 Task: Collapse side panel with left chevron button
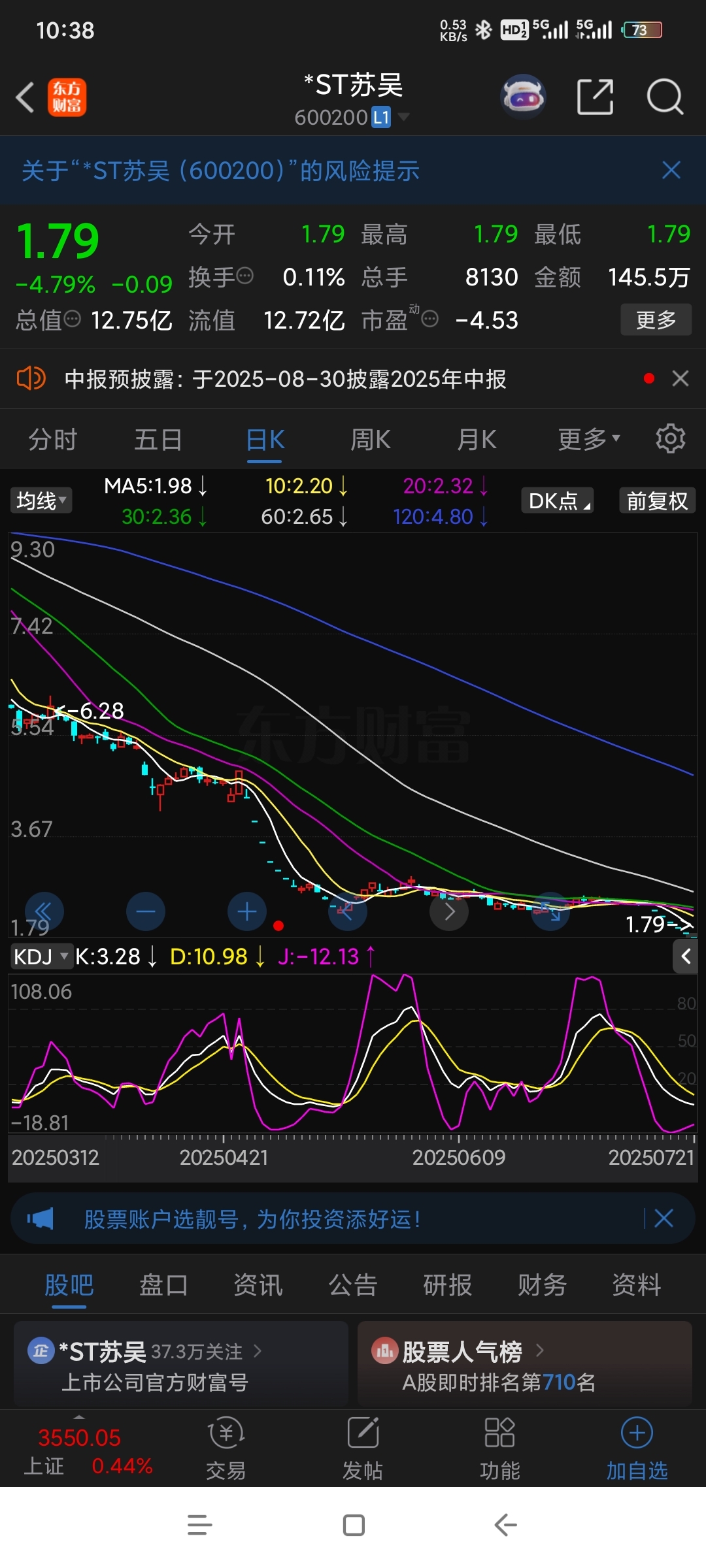685,956
